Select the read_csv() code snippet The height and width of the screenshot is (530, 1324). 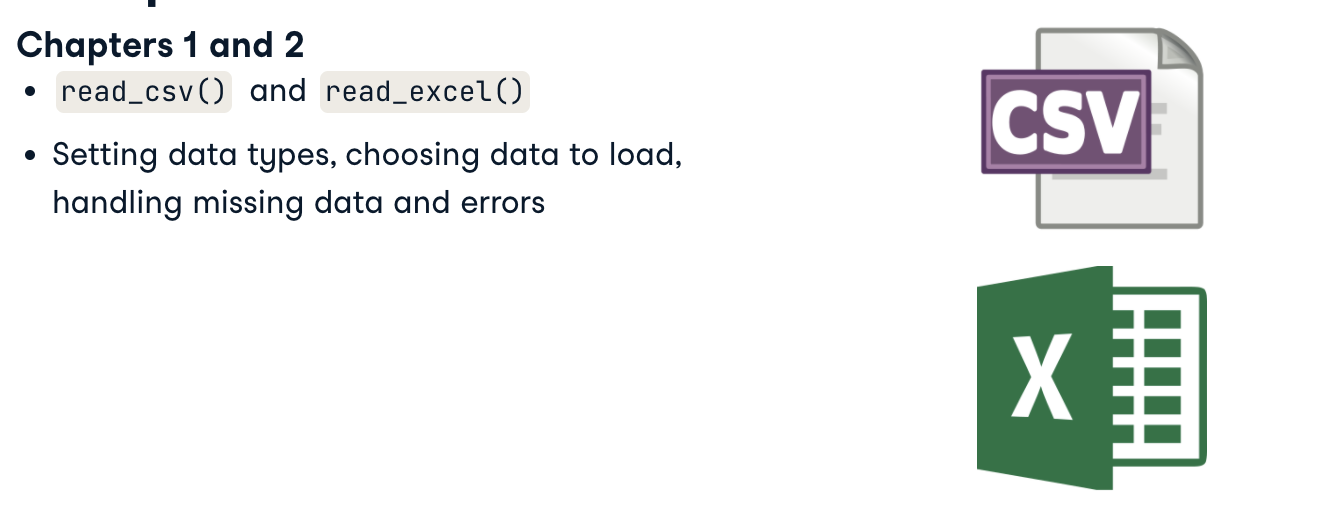pos(143,92)
